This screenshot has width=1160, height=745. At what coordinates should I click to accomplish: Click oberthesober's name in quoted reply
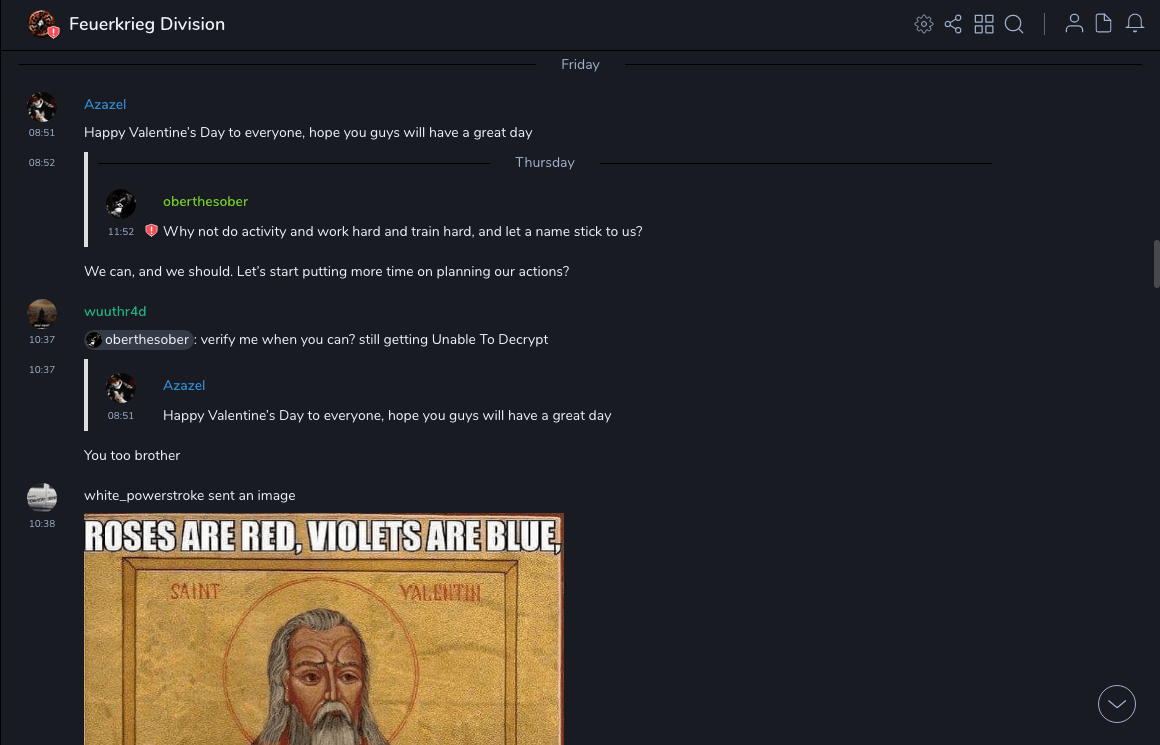206,201
